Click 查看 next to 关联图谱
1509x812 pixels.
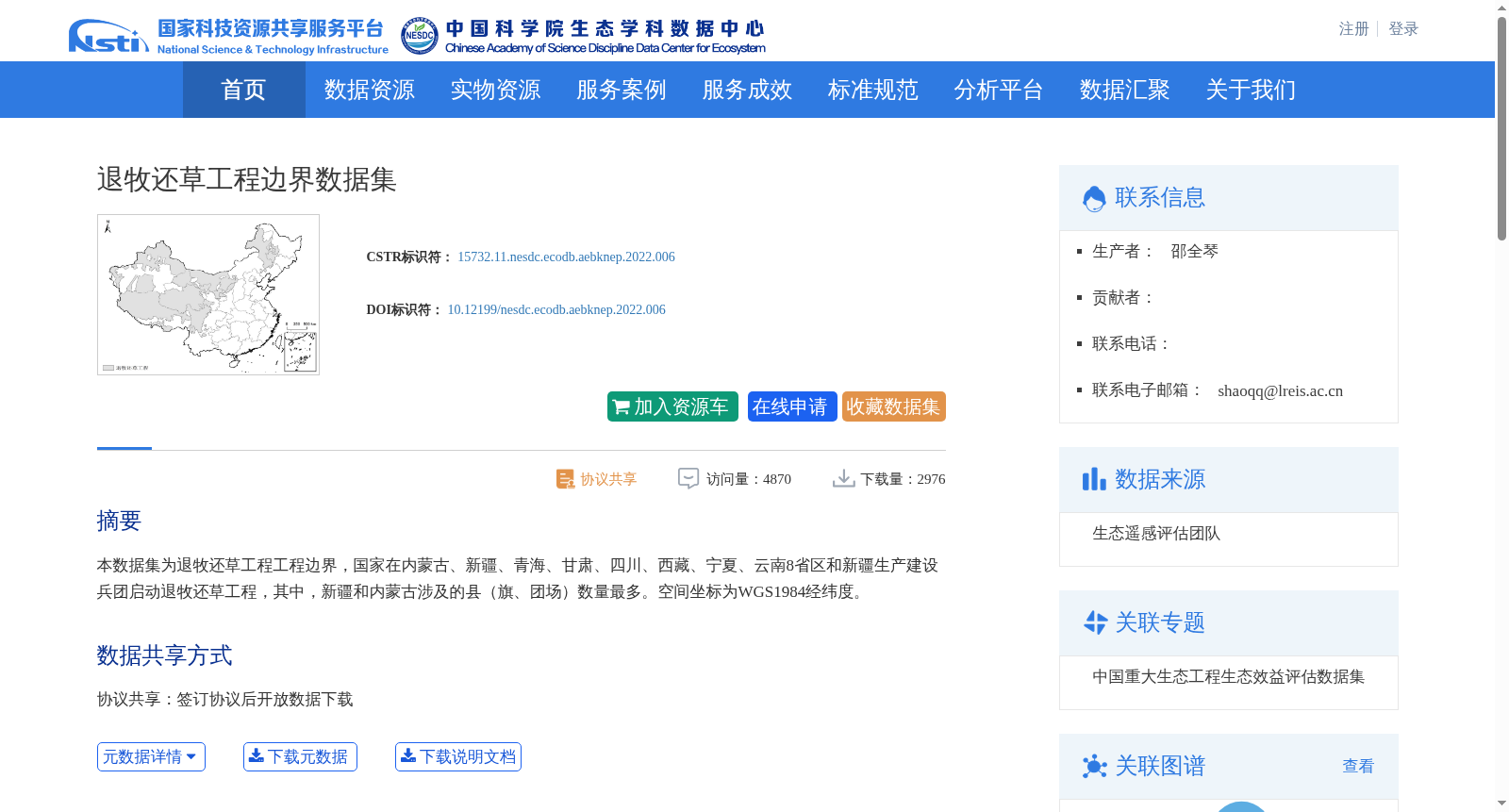(x=1358, y=766)
